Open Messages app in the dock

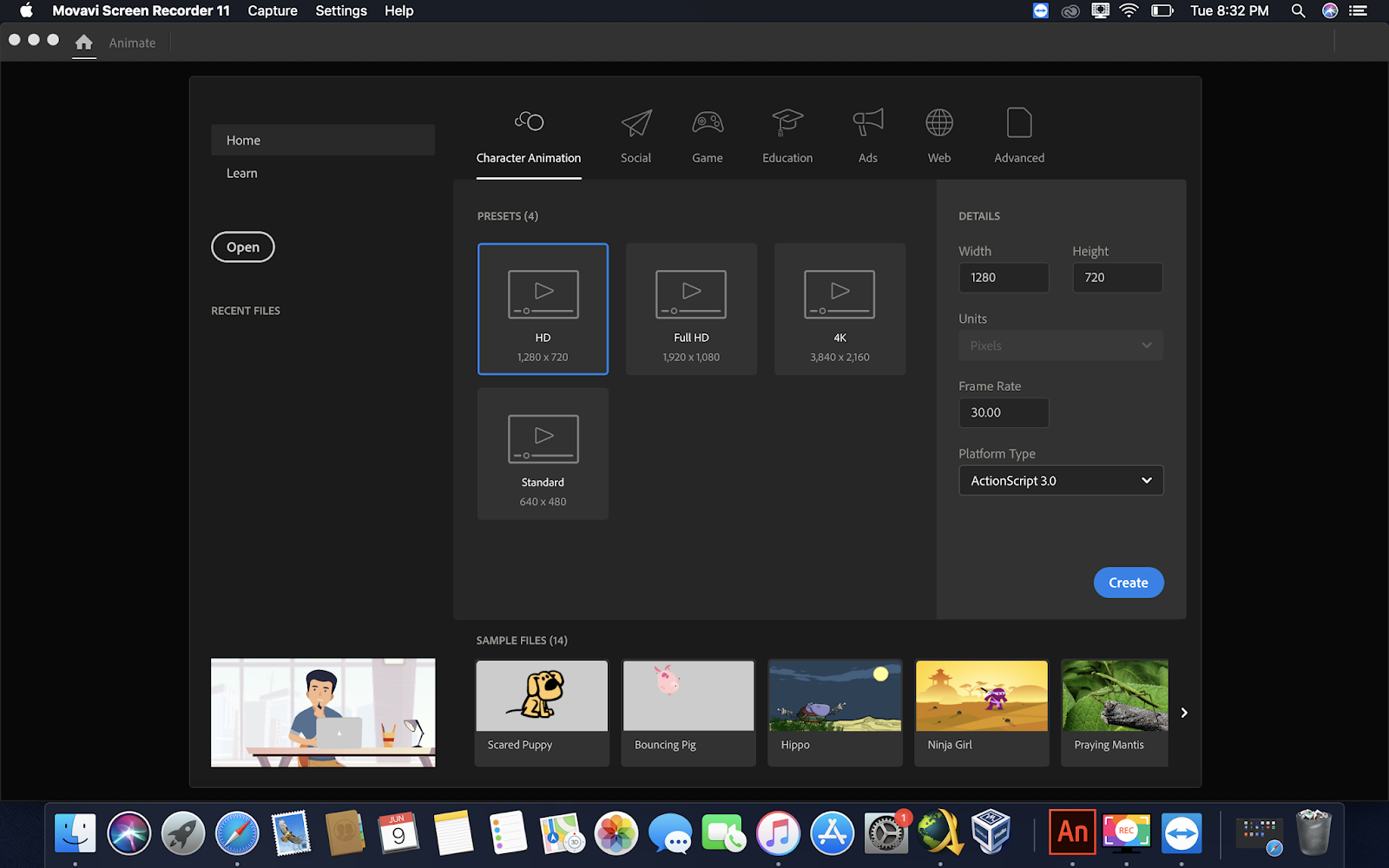point(670,833)
